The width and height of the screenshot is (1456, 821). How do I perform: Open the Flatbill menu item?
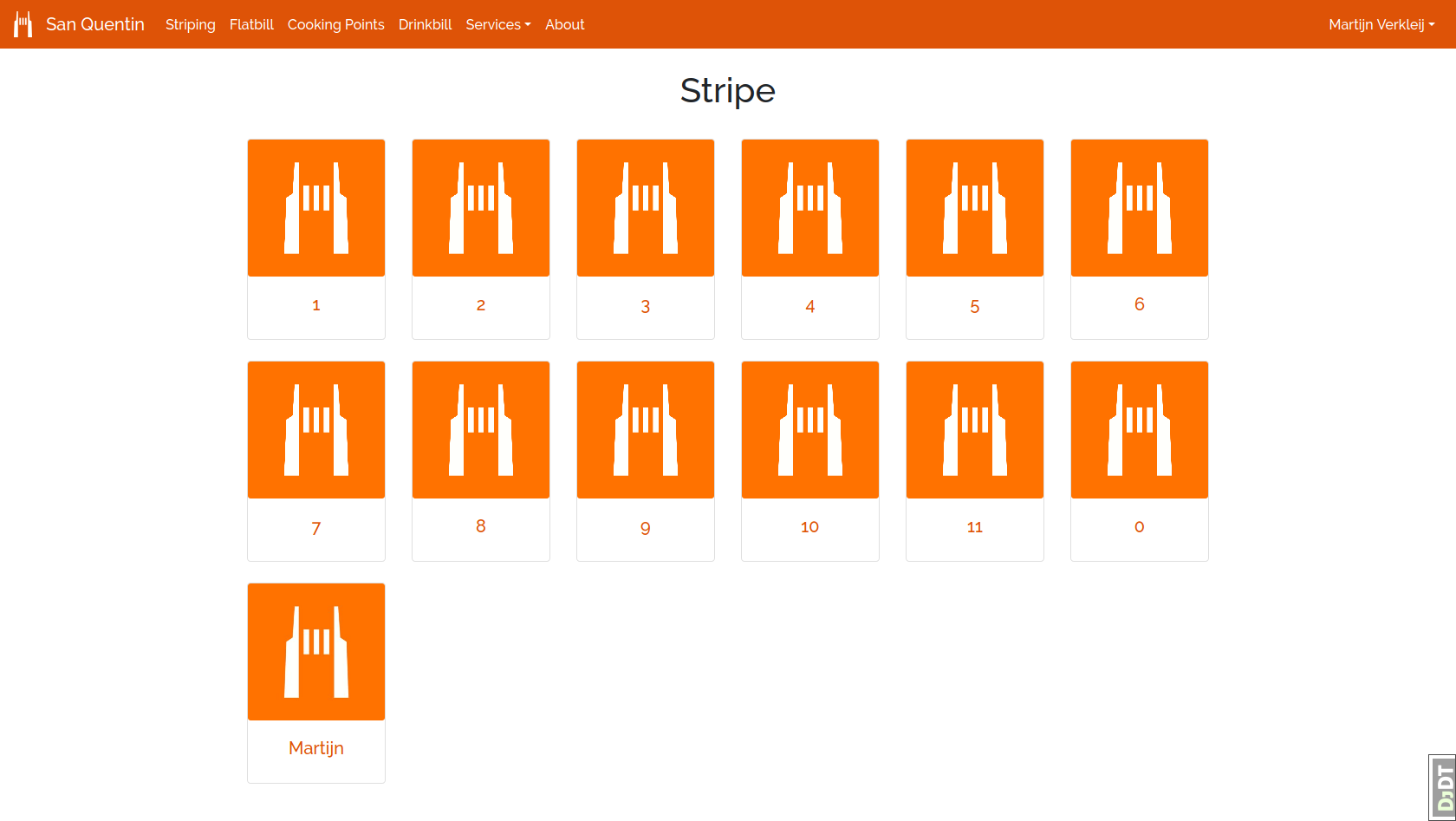coord(251,24)
